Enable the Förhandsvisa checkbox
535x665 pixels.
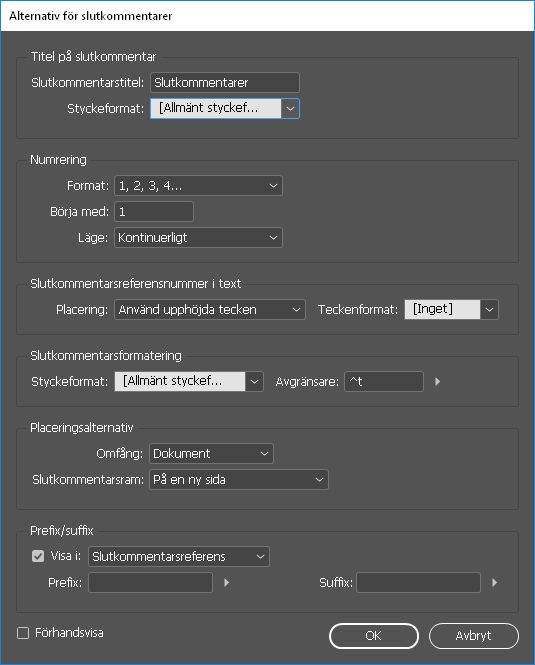coord(23,633)
